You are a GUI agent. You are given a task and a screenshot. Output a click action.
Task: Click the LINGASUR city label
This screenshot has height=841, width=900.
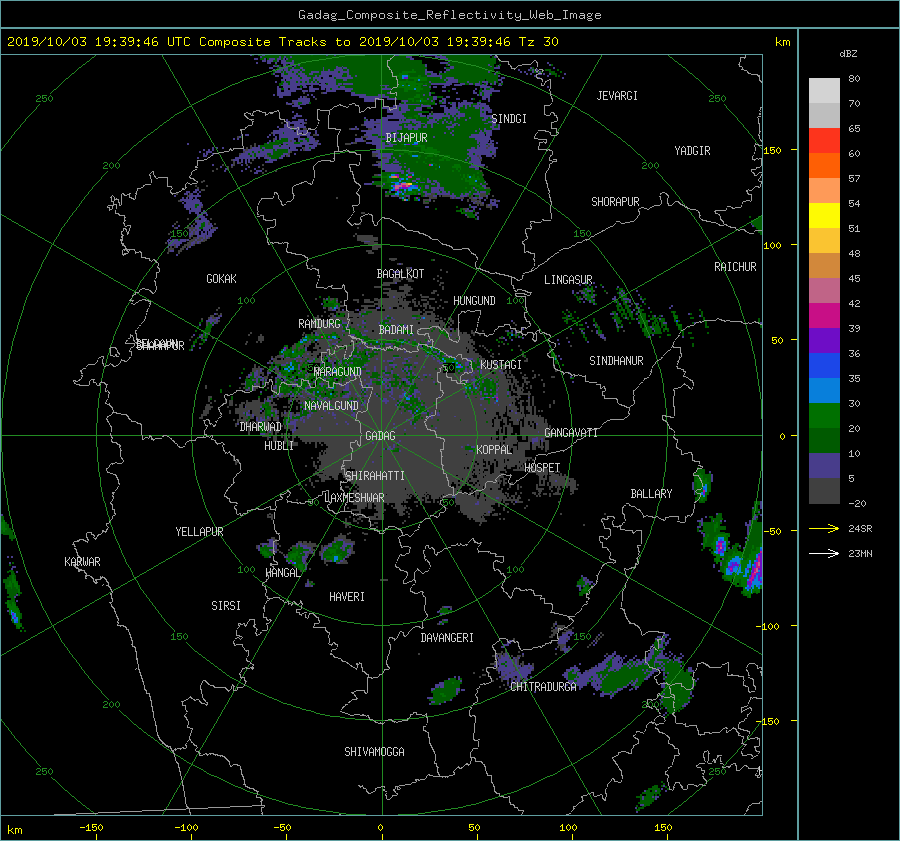(x=568, y=280)
